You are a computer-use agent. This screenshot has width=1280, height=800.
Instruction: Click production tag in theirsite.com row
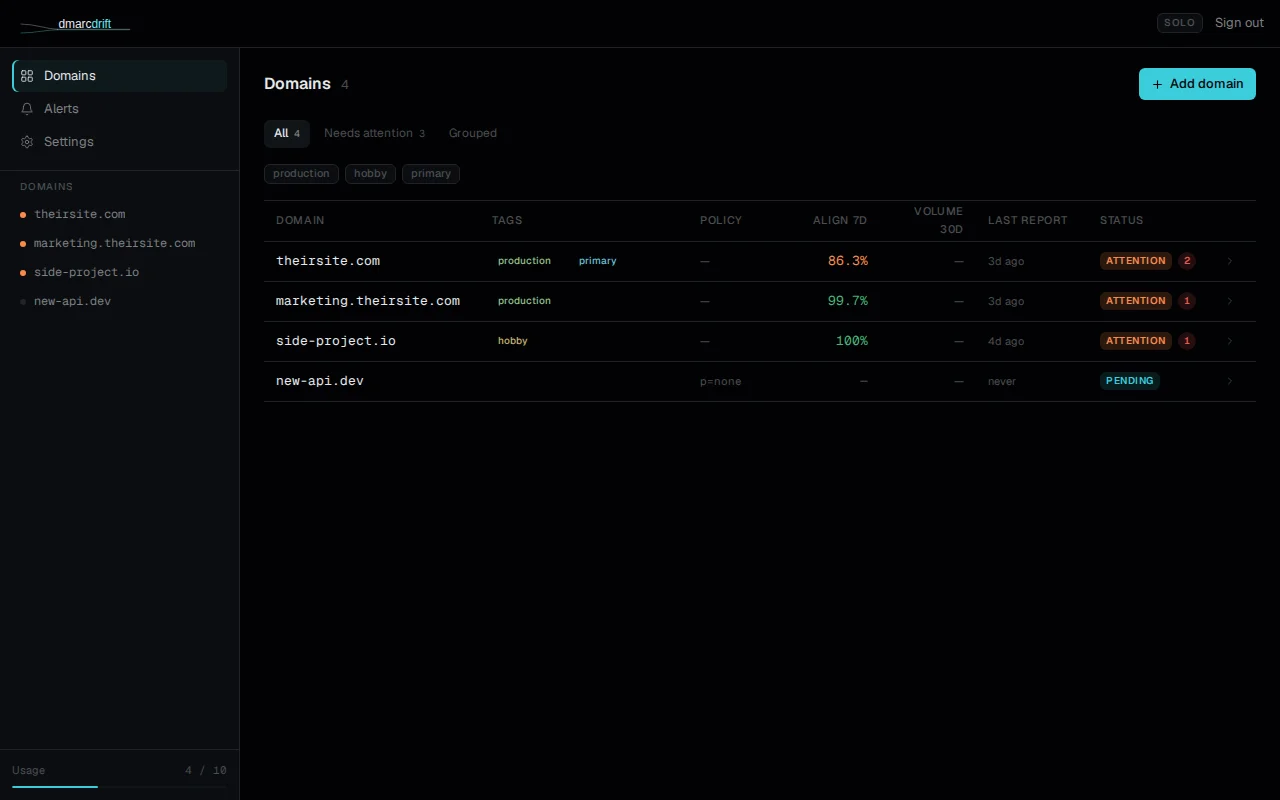524,261
